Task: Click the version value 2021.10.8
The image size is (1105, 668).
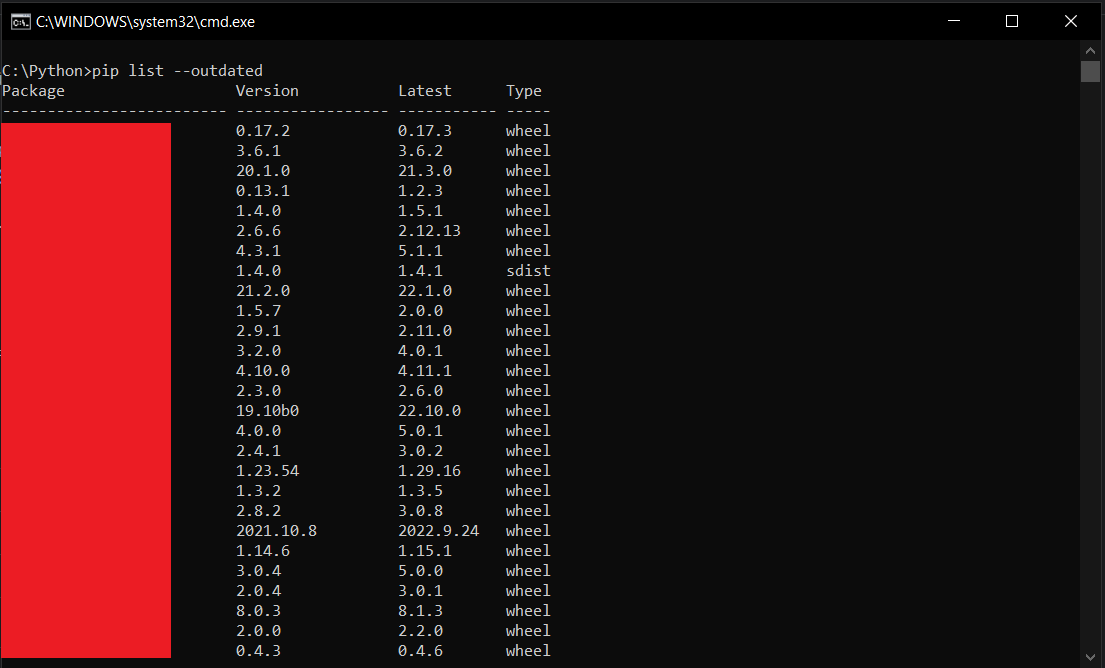Action: 276,531
